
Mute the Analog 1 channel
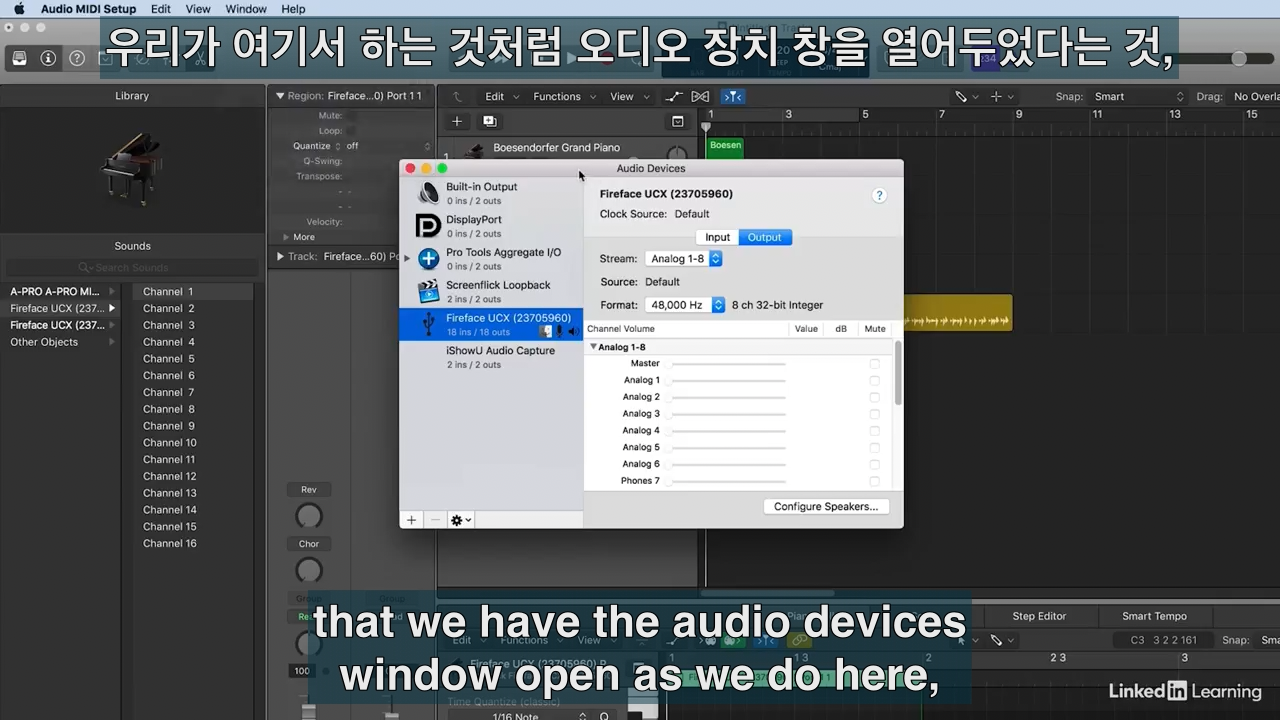tap(875, 381)
